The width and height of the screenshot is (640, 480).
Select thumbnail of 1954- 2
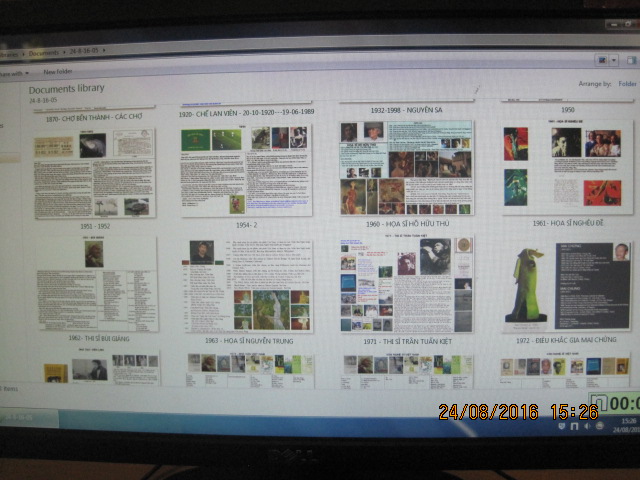point(247,170)
